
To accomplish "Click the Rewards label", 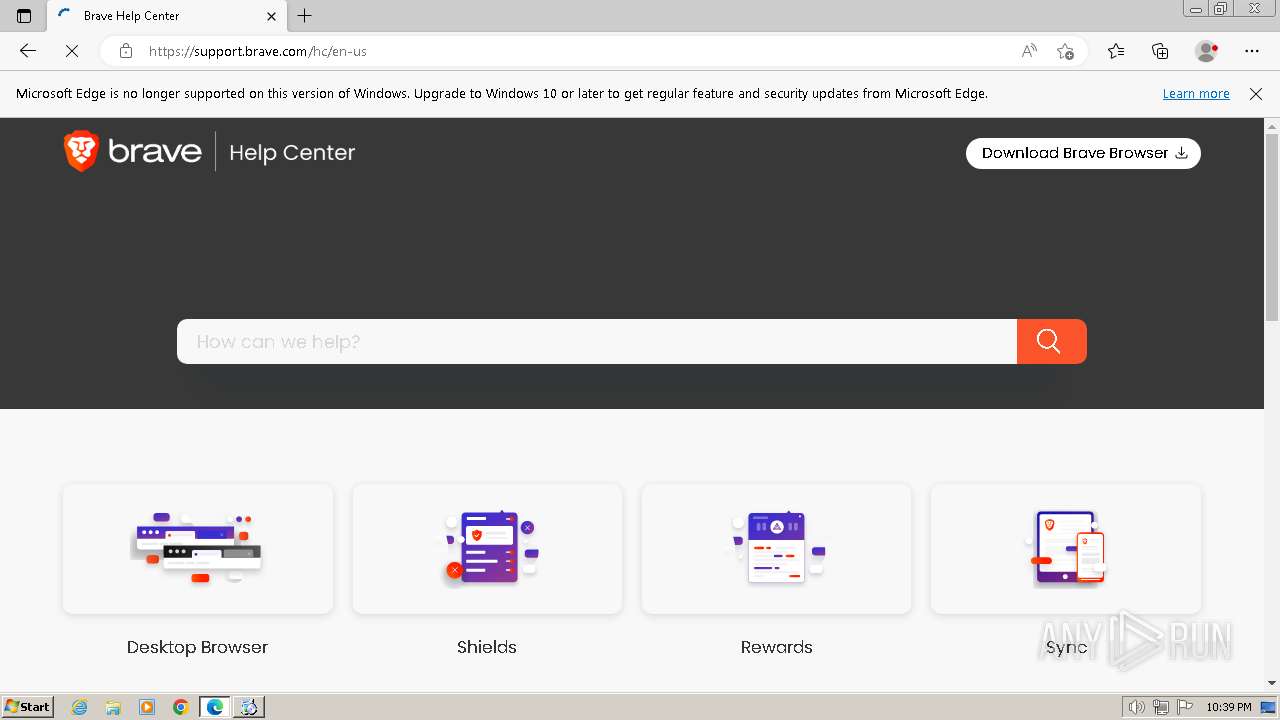I will click(776, 647).
